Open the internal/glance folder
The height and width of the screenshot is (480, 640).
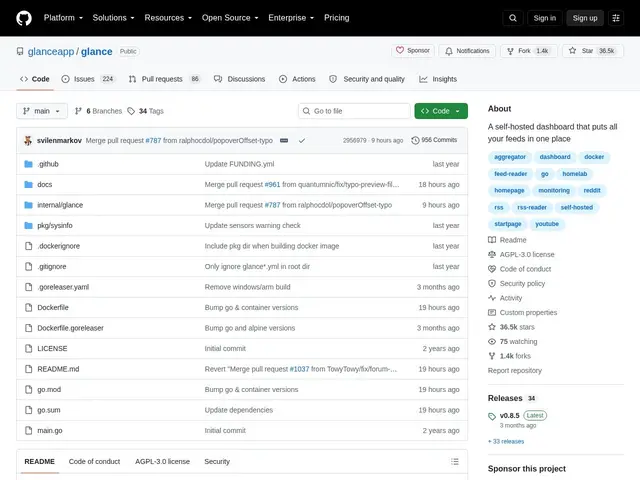[60, 205]
